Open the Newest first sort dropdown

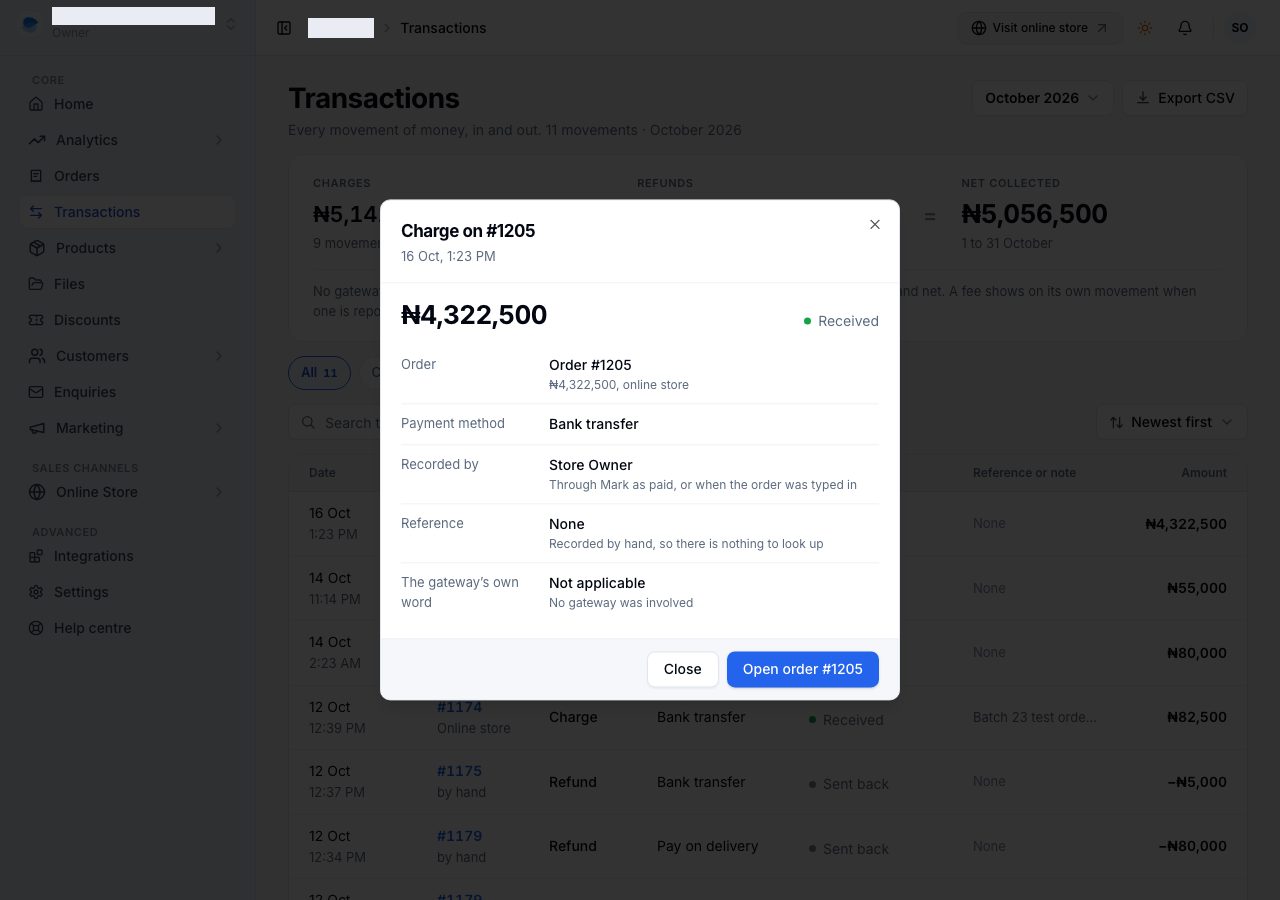tap(1171, 423)
